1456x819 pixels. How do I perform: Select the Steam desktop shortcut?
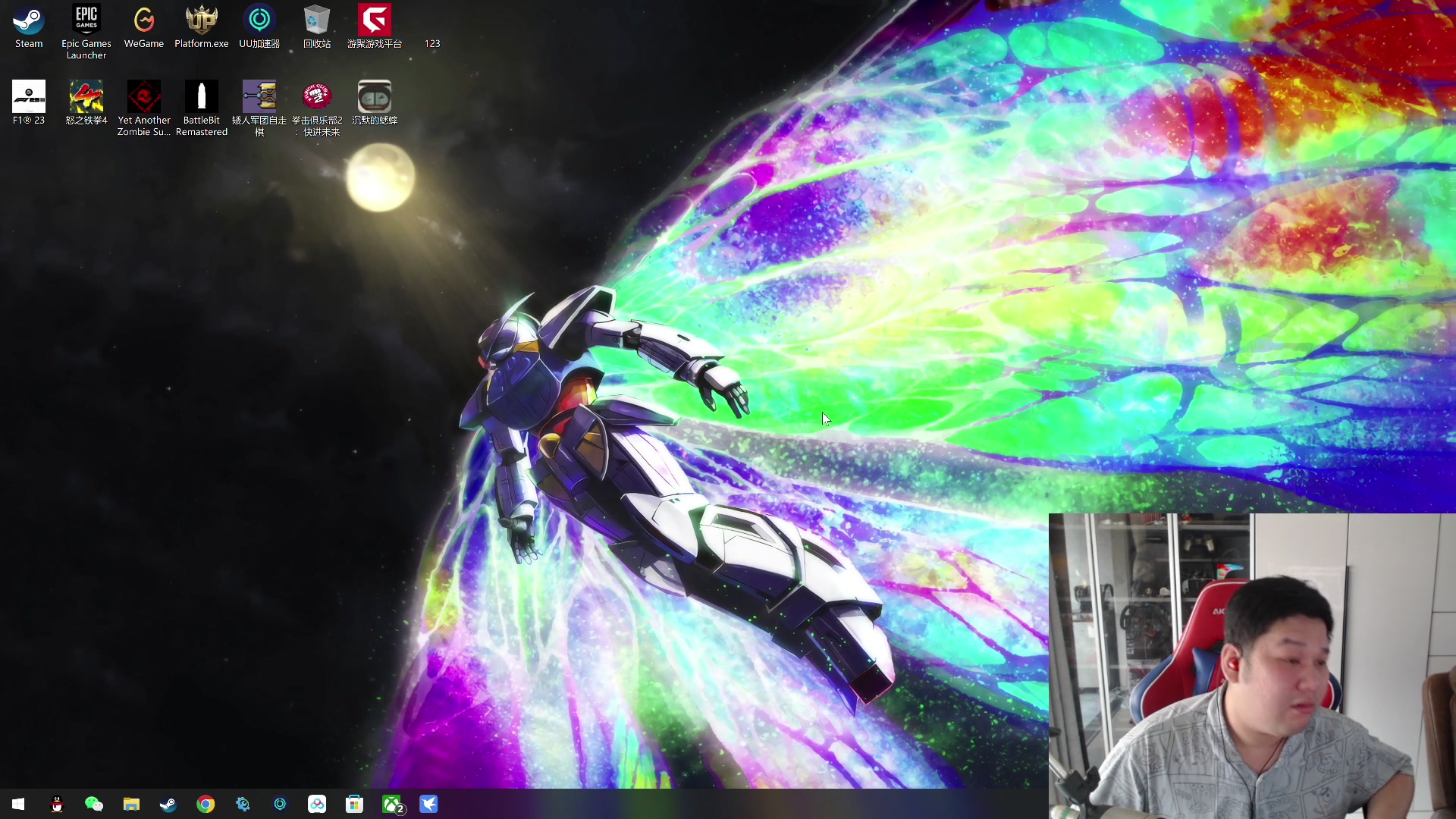29,27
